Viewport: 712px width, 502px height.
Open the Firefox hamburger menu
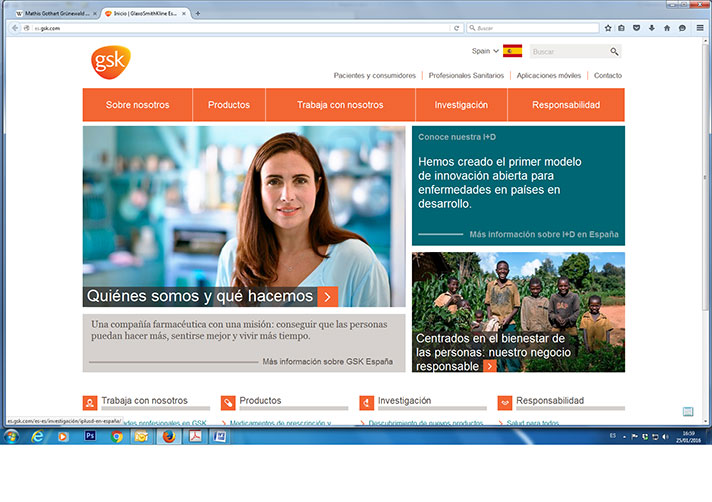pos(700,28)
